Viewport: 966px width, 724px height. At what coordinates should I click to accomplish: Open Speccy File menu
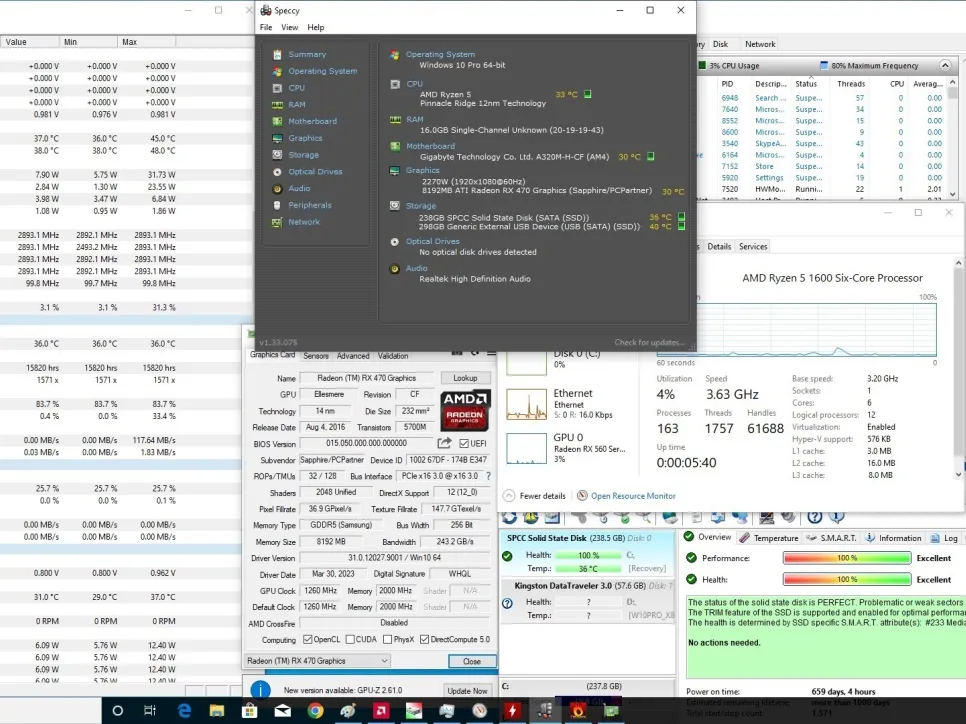point(266,27)
